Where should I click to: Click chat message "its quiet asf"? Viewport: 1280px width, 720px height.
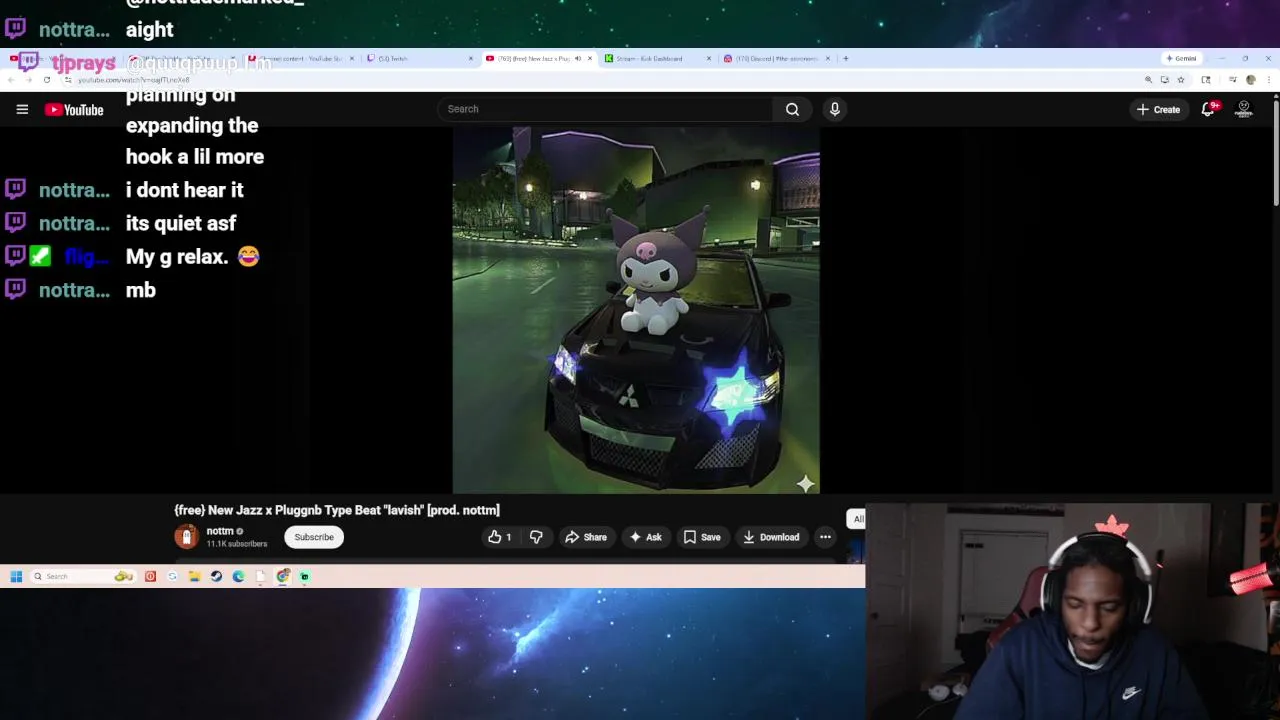pyautogui.click(x=181, y=223)
